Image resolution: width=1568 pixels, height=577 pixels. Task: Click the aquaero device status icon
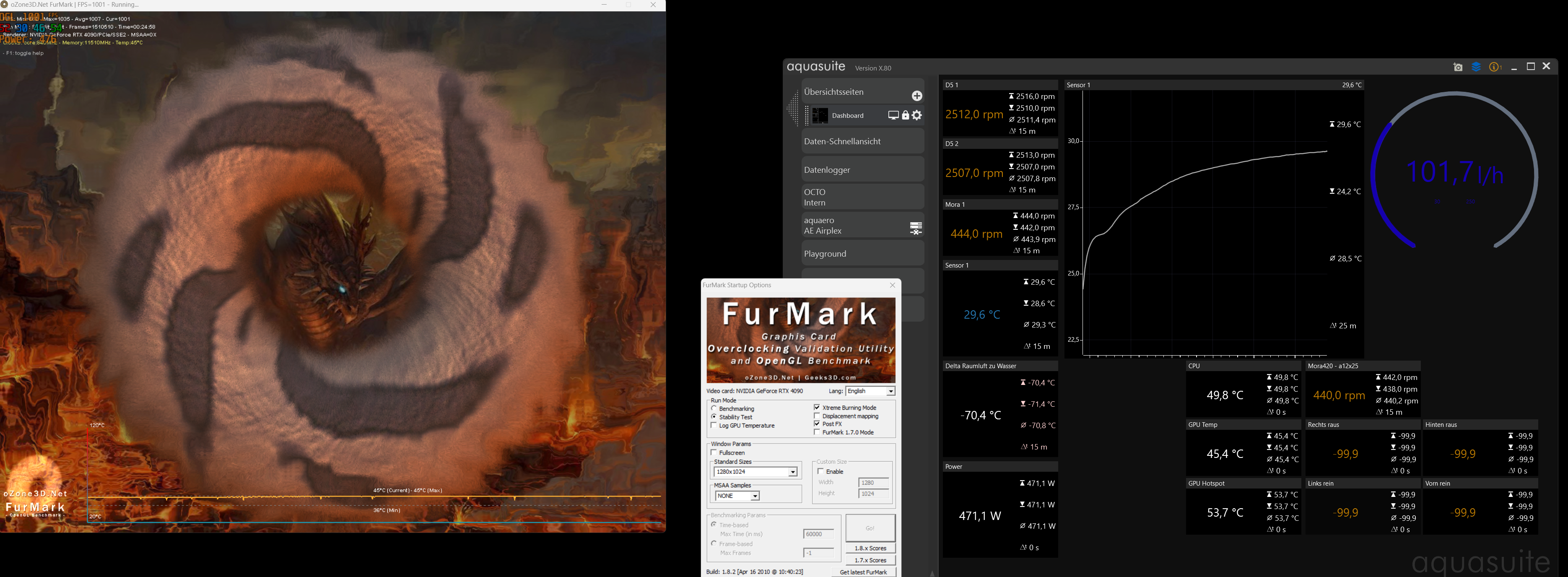(x=916, y=228)
